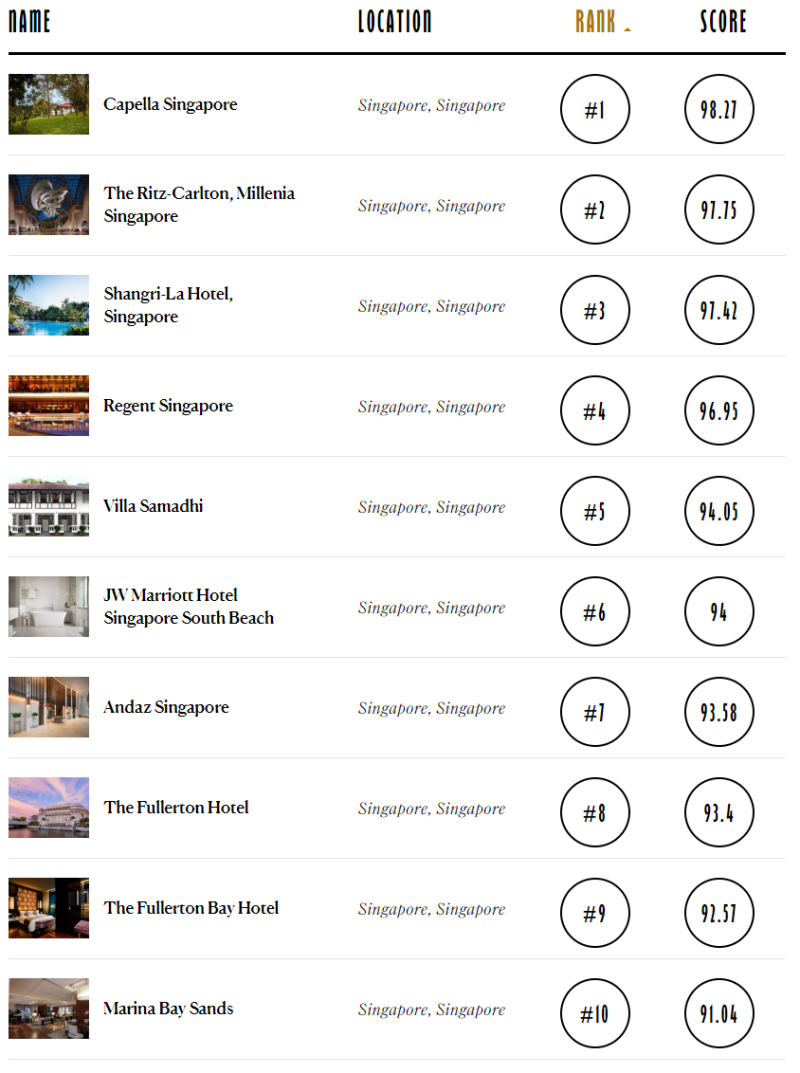Select the Villa Samadhi hotel name
Image resolution: width=800 pixels, height=1073 pixels.
tap(153, 506)
